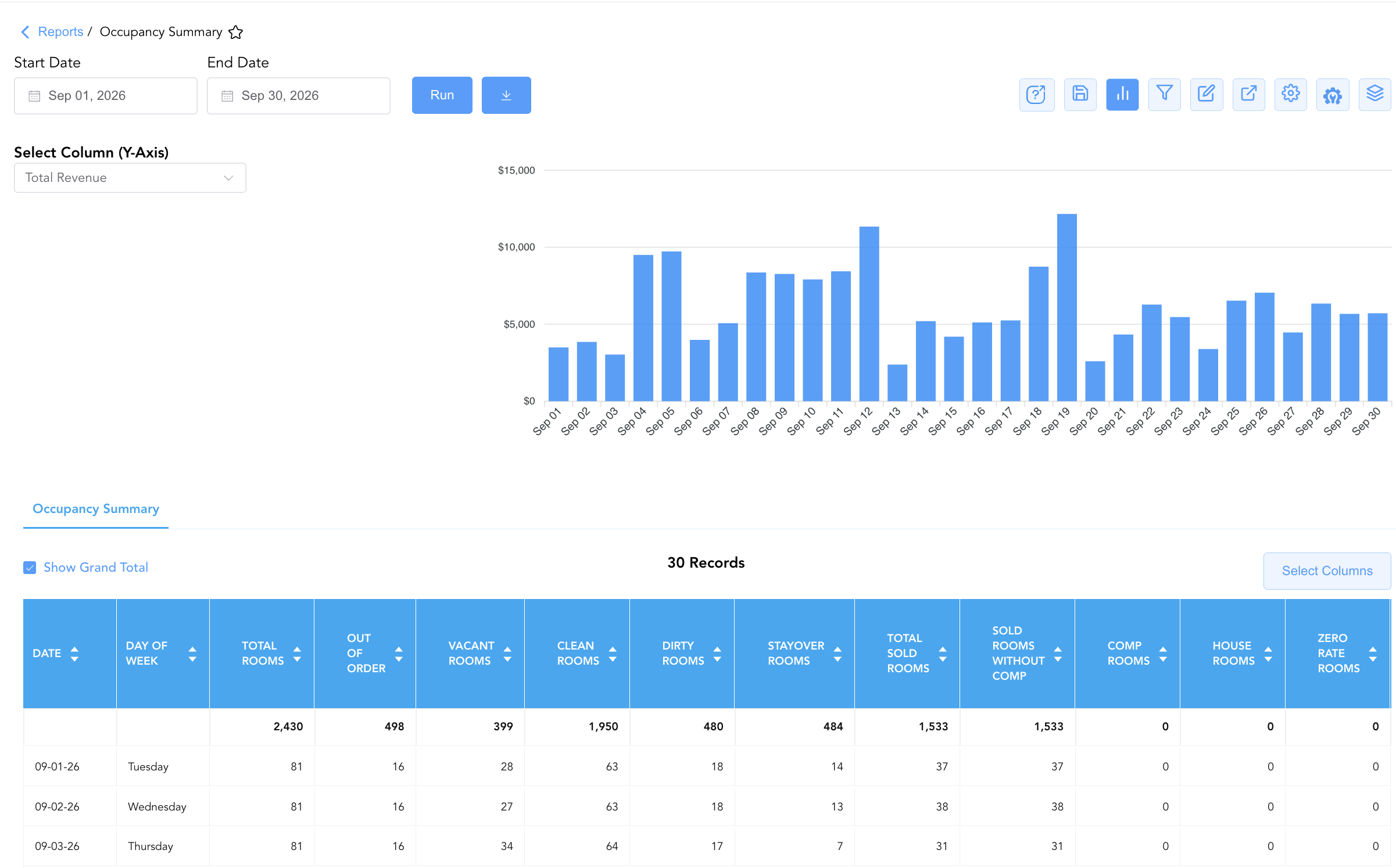The height and width of the screenshot is (868, 1396).
Task: Sort by TOTAL SOLD ROOMS column
Action: tap(943, 654)
